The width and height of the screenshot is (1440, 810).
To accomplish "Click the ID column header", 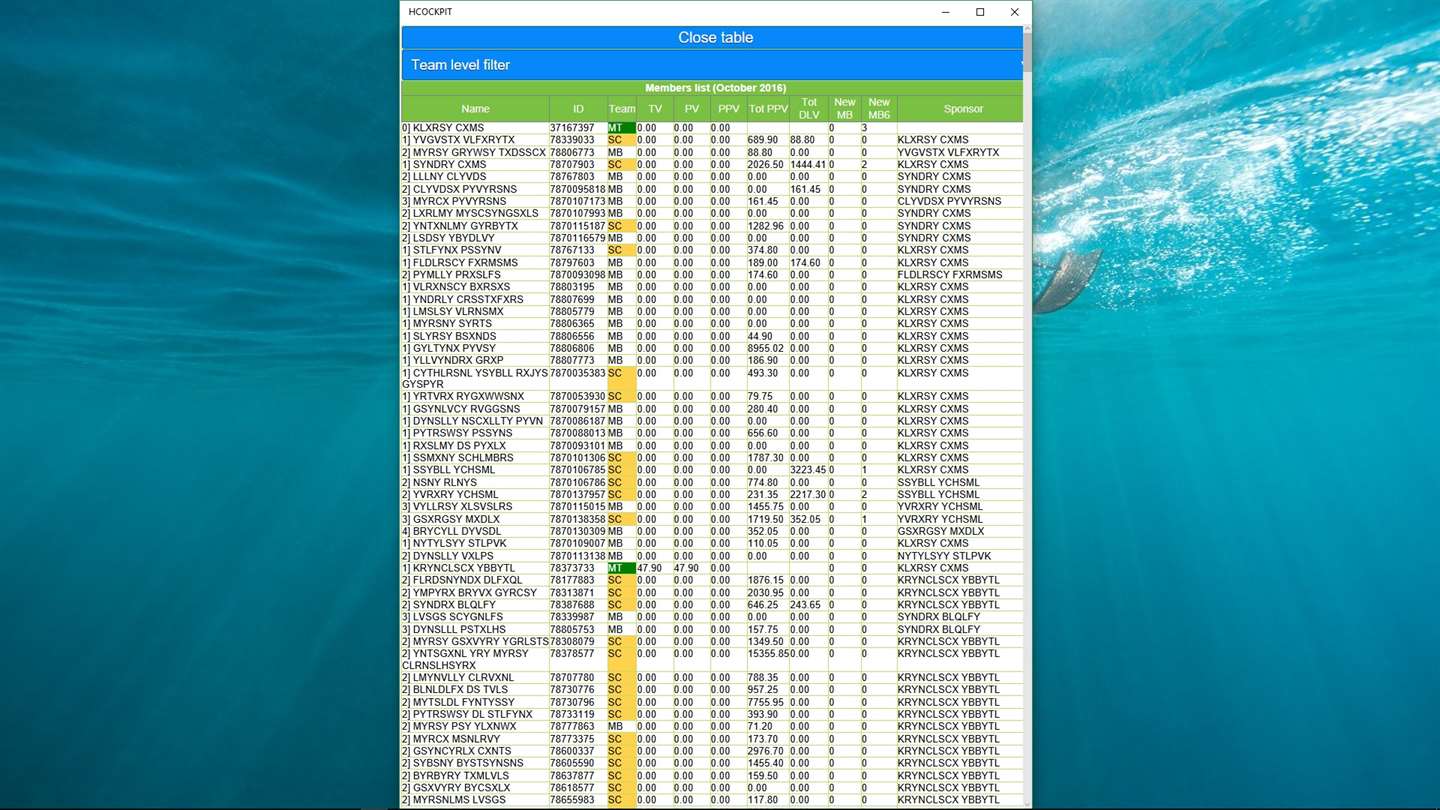I will [578, 109].
